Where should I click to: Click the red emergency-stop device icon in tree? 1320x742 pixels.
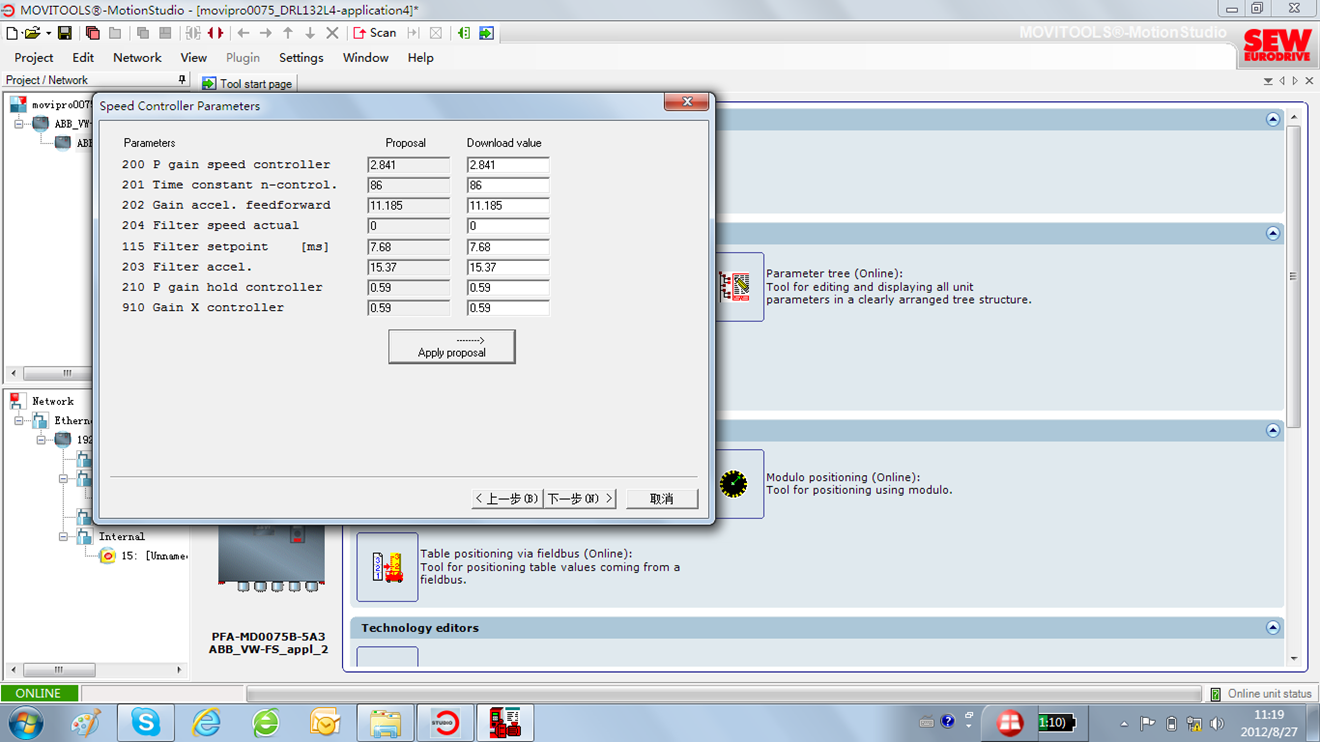pyautogui.click(x=107, y=556)
